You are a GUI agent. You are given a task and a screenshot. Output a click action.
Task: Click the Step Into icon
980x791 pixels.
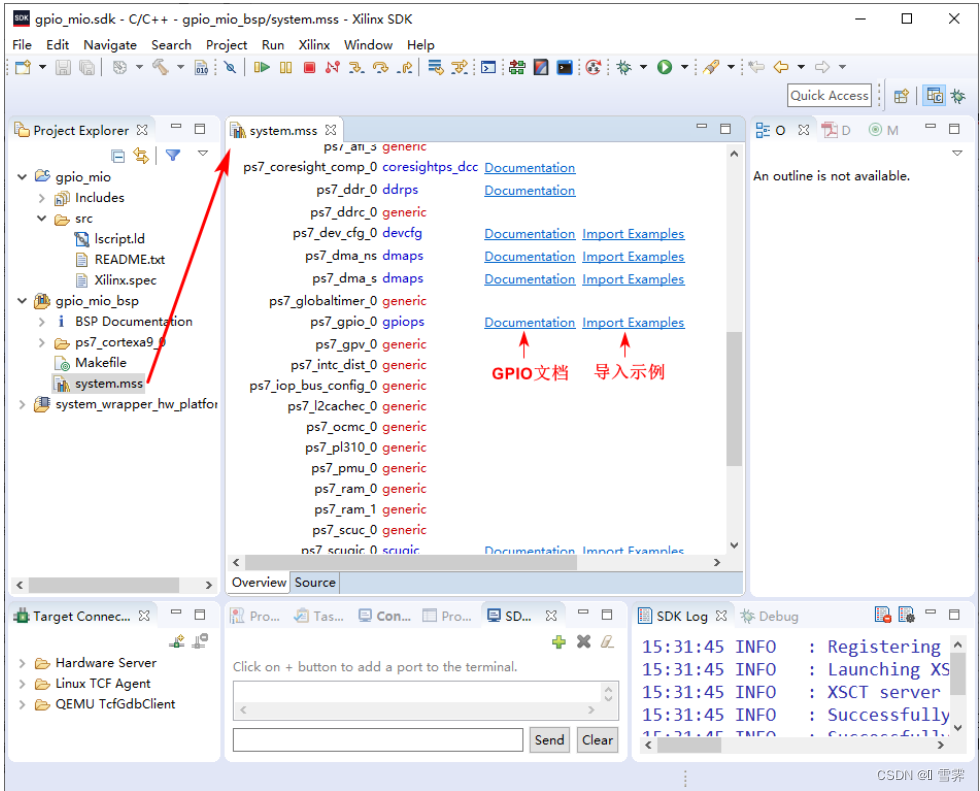pos(356,67)
